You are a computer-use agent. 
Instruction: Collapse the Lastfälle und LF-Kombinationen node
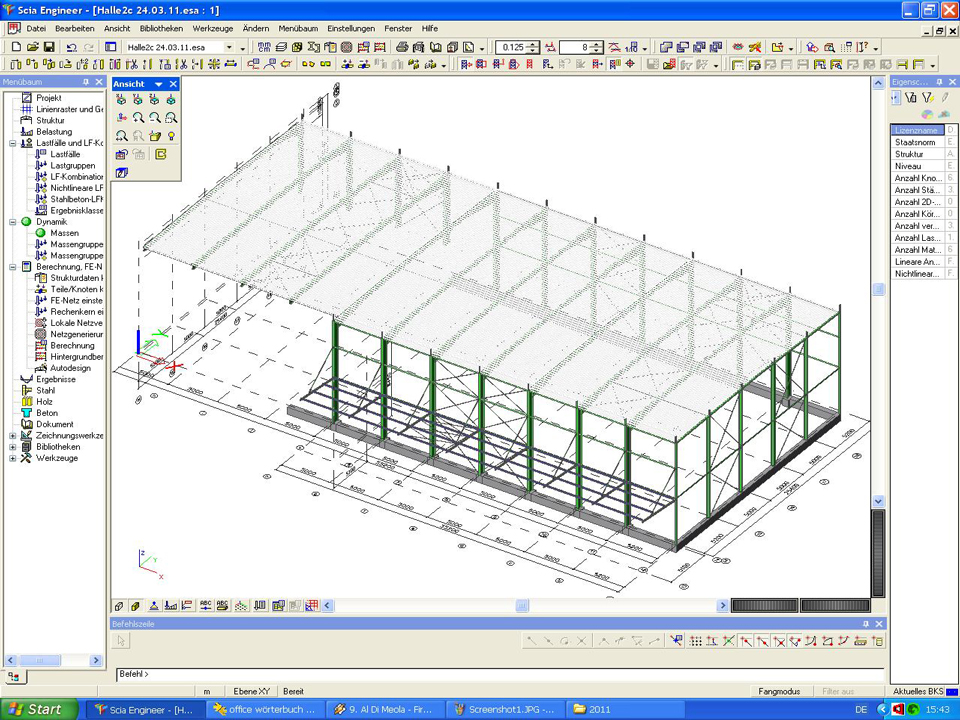[13, 143]
